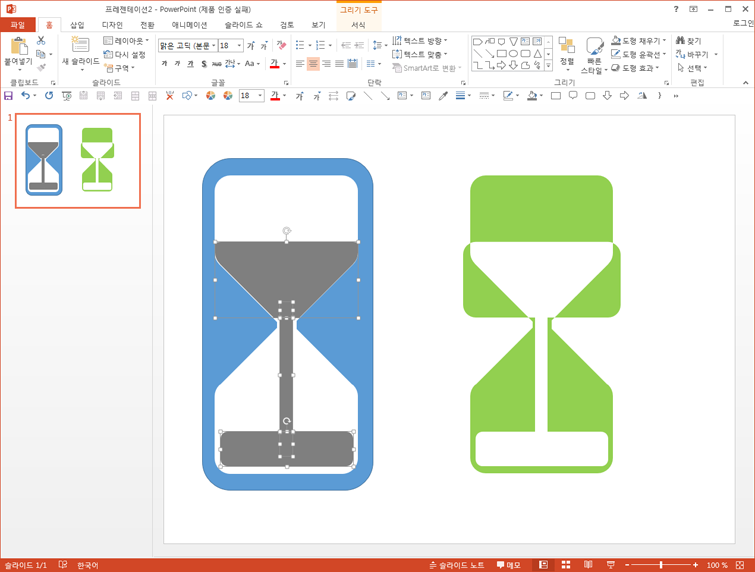The width and height of the screenshot is (755, 572).
Task: Open the Design (디자인) tab
Action: click(112, 25)
